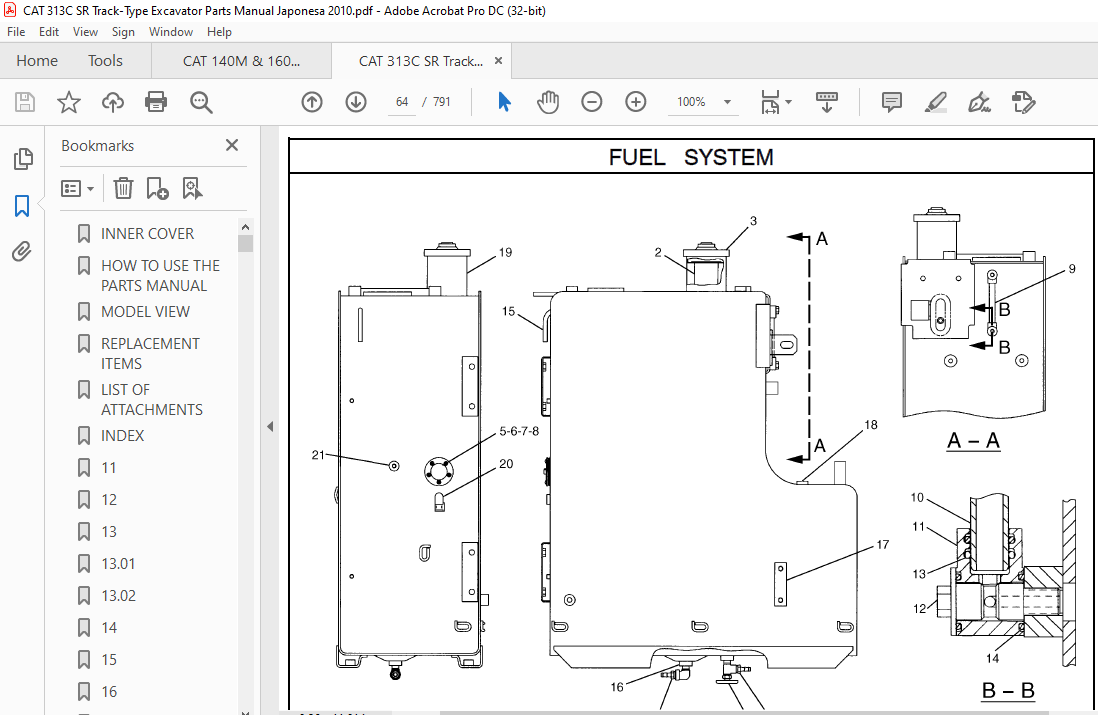Image resolution: width=1098 pixels, height=715 pixels.
Task: Open the bookmark options dropdown menu
Action: [x=77, y=188]
